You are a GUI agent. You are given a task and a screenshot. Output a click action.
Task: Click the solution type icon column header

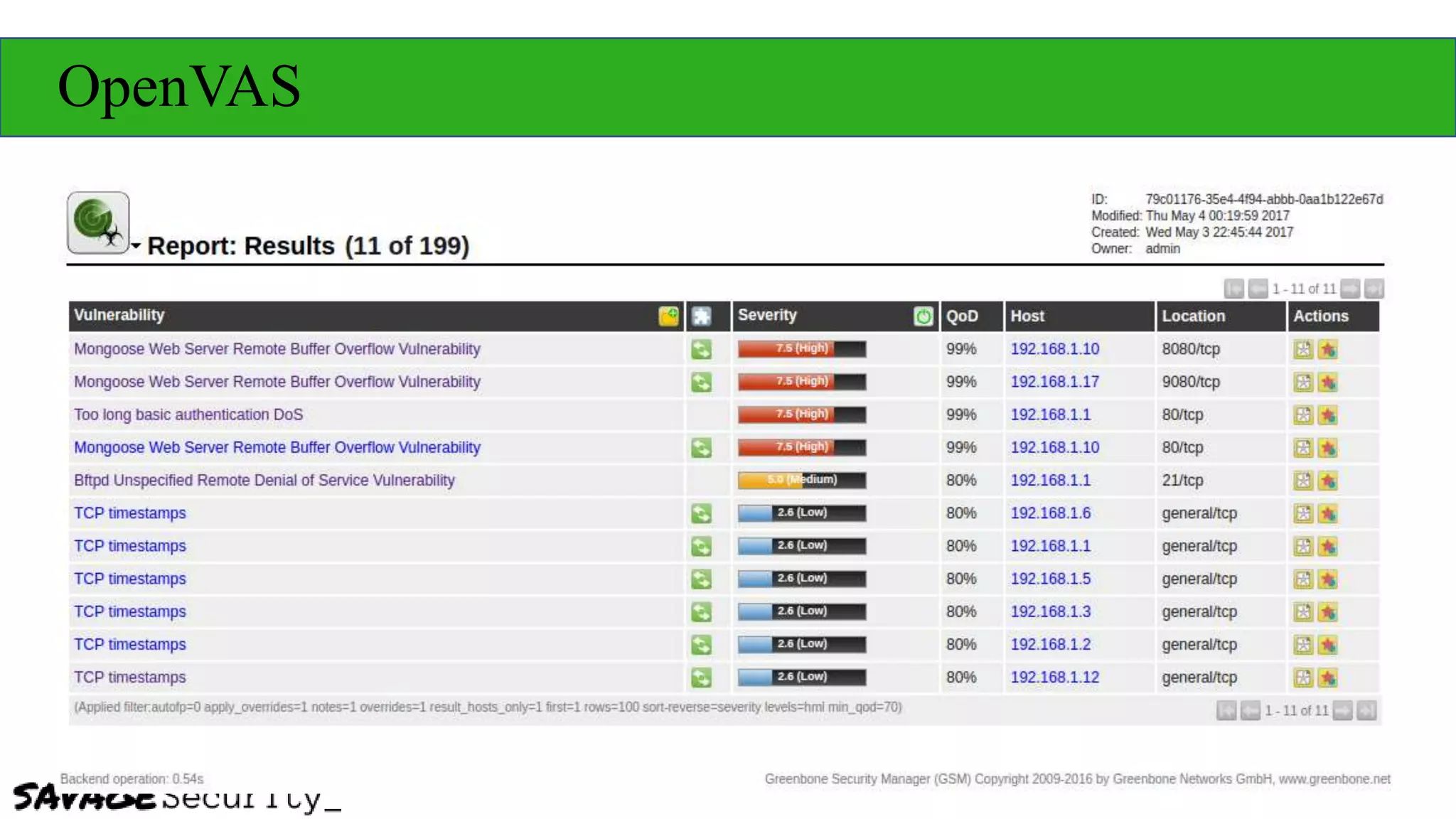pyautogui.click(x=702, y=316)
